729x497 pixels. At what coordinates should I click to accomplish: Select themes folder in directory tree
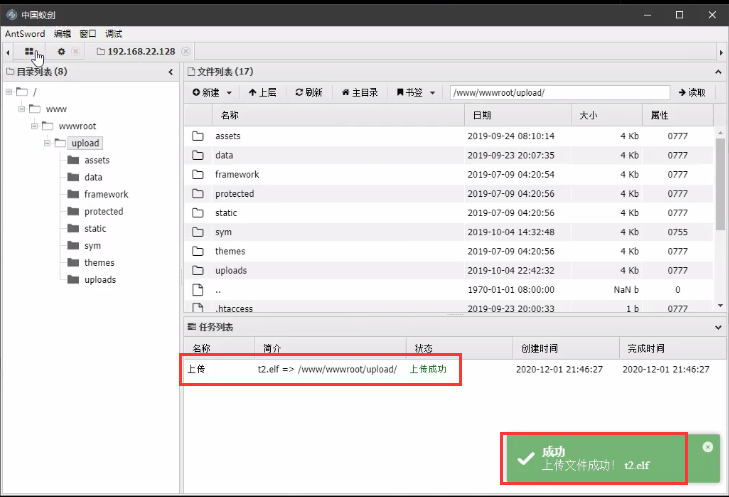point(99,263)
